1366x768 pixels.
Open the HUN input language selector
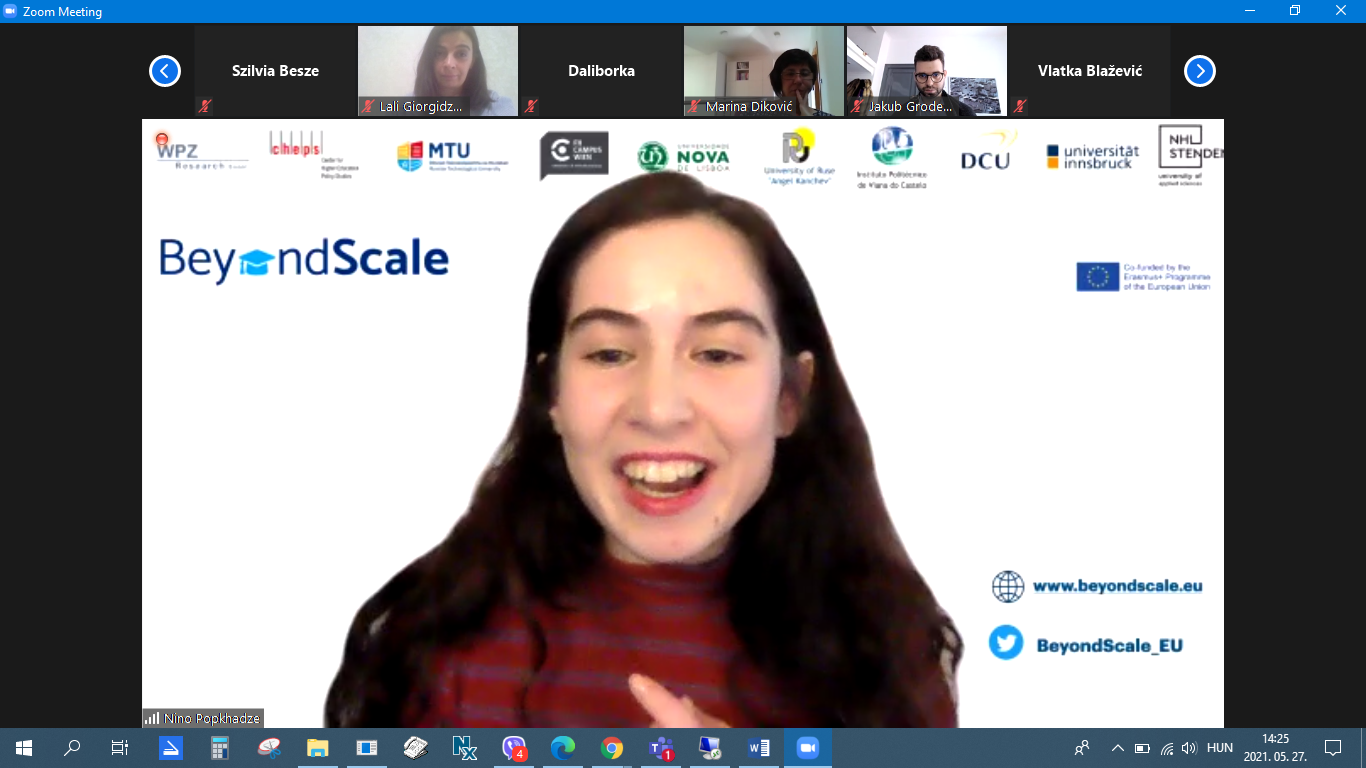point(1219,748)
